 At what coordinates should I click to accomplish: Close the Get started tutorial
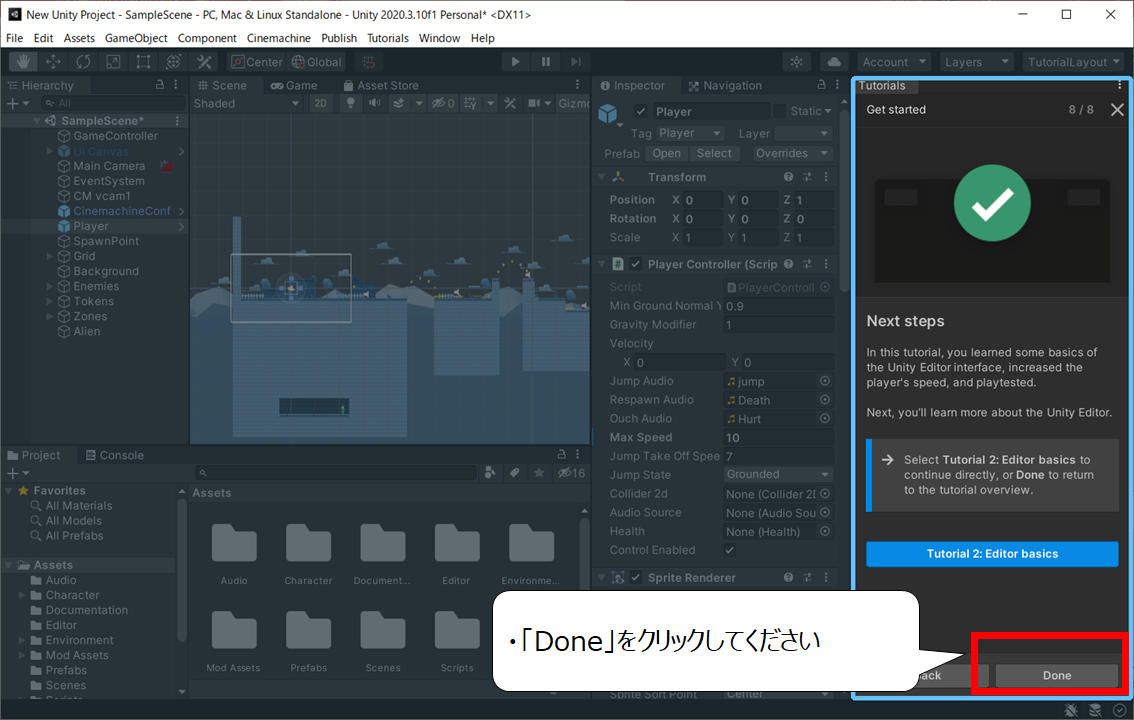1117,110
